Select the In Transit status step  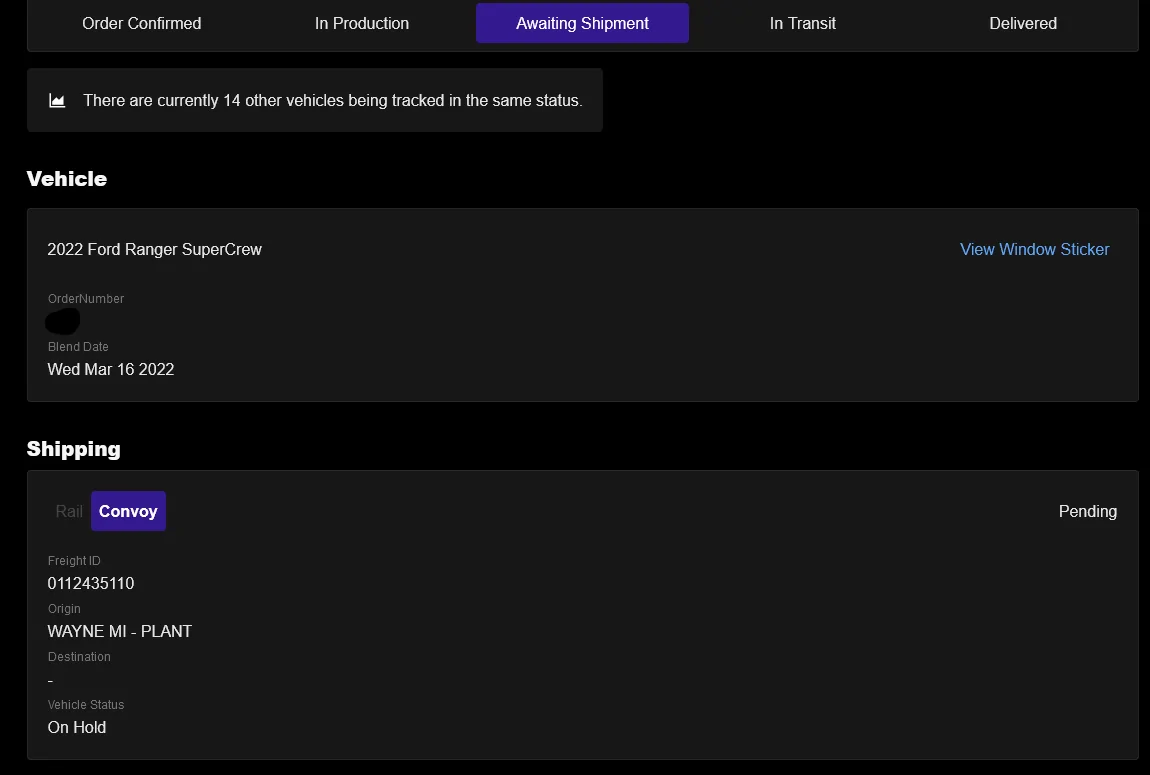pos(802,23)
